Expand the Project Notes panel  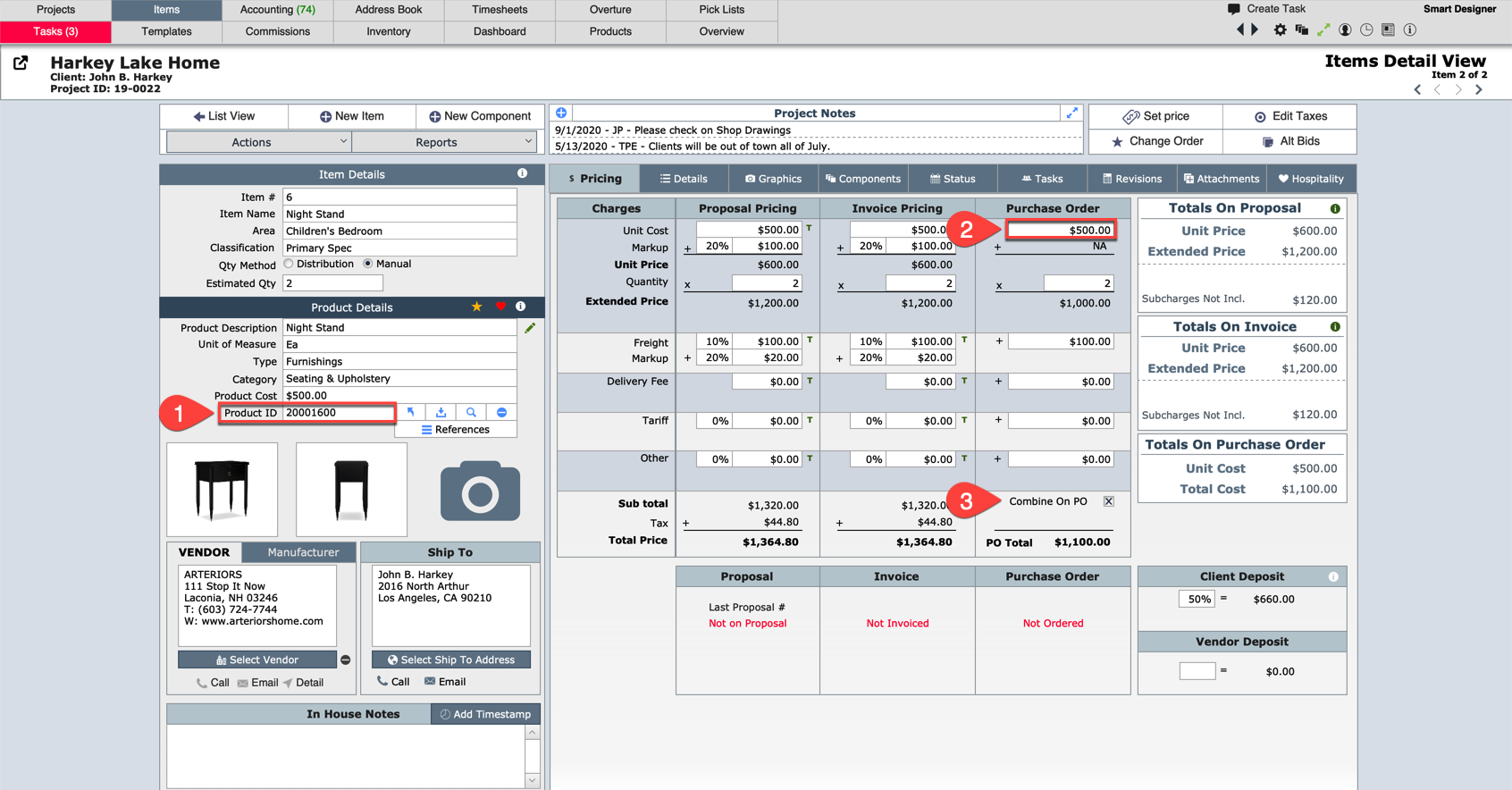1071,113
